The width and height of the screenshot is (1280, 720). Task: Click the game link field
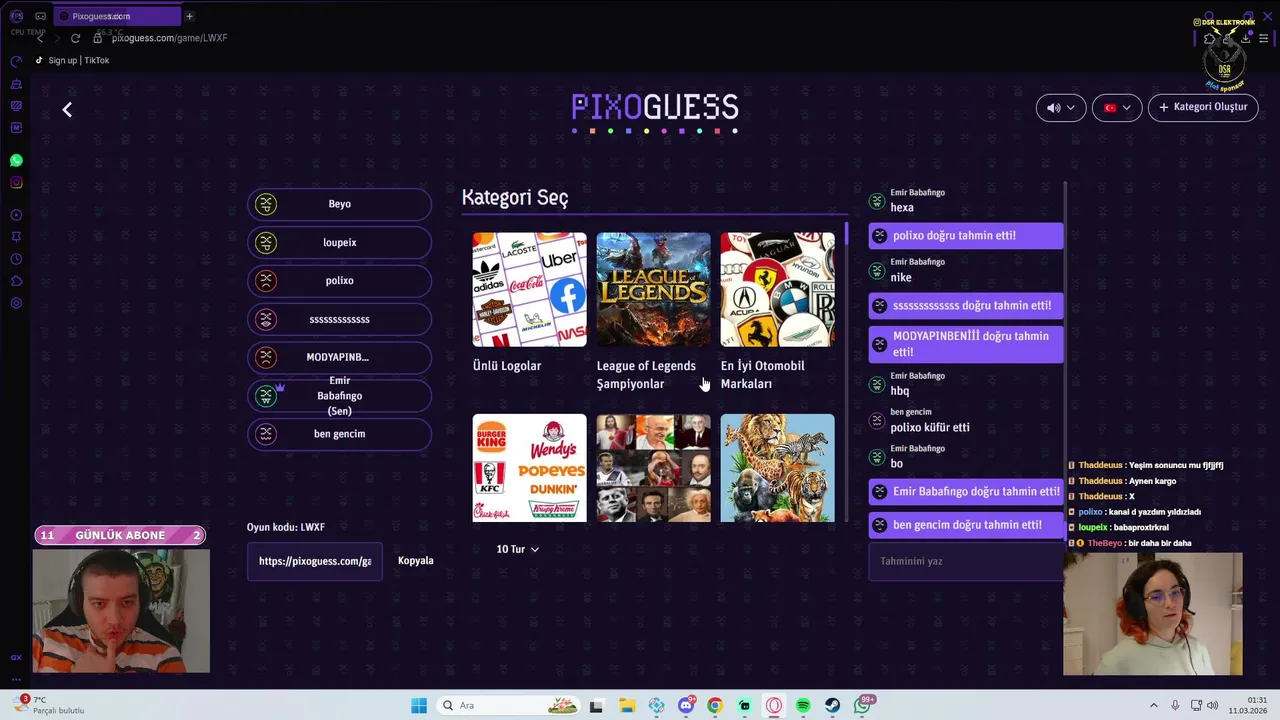coord(315,561)
